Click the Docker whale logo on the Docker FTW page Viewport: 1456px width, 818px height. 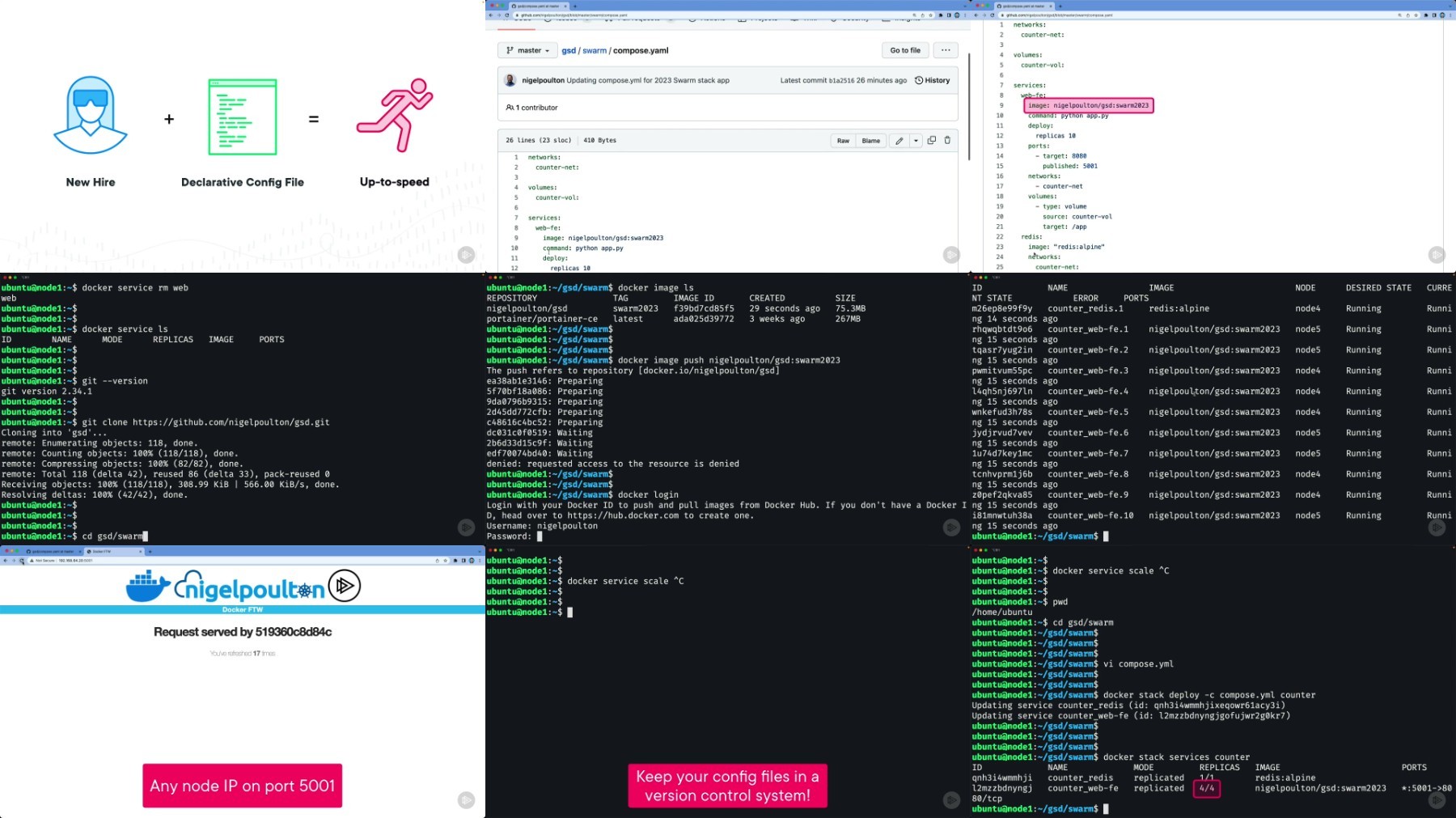[148, 587]
